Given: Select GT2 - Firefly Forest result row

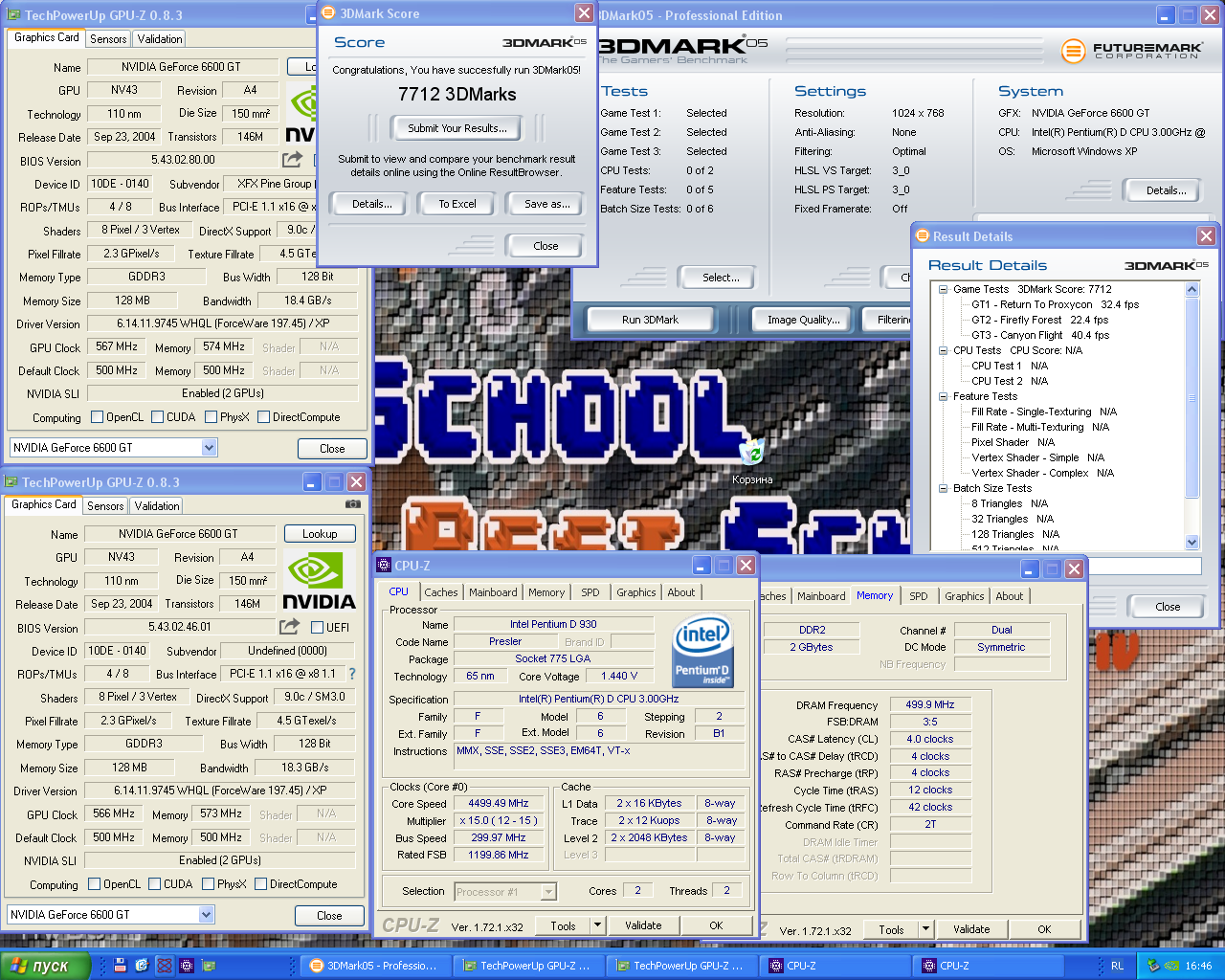Looking at the screenshot, I should (x=1039, y=320).
